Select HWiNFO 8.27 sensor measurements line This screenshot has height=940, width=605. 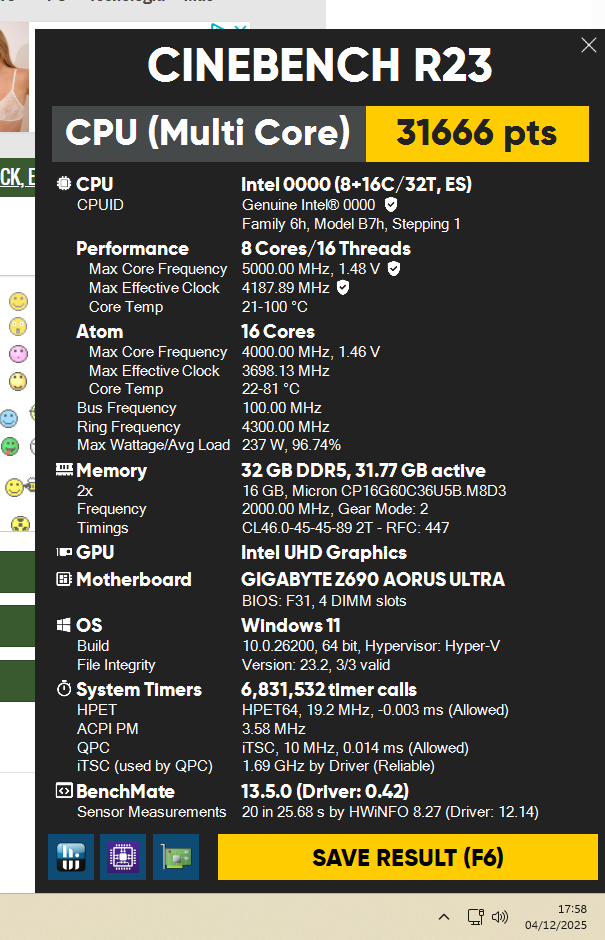pyautogui.click(x=390, y=812)
